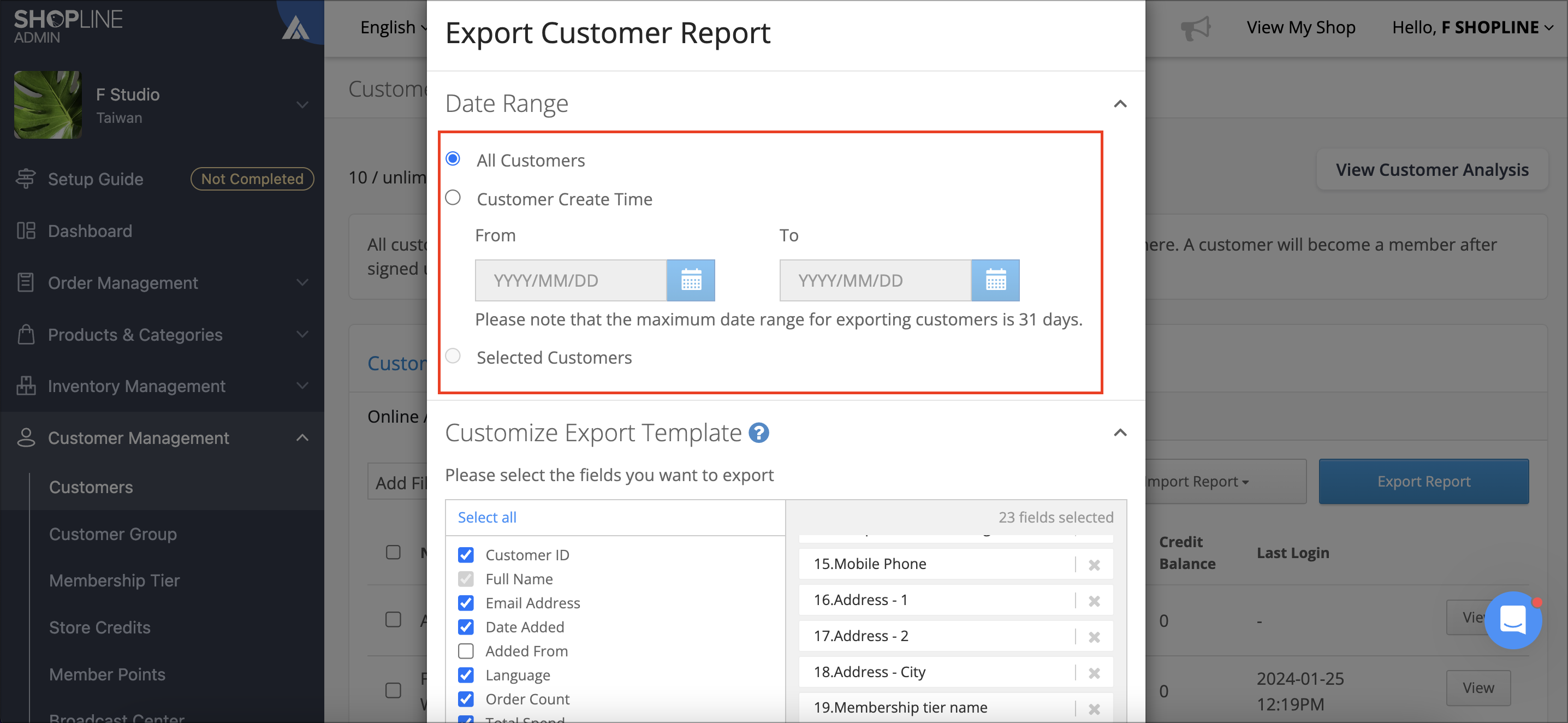Click the To date input field
Image resolution: width=1568 pixels, height=723 pixels.
pyautogui.click(x=875, y=281)
